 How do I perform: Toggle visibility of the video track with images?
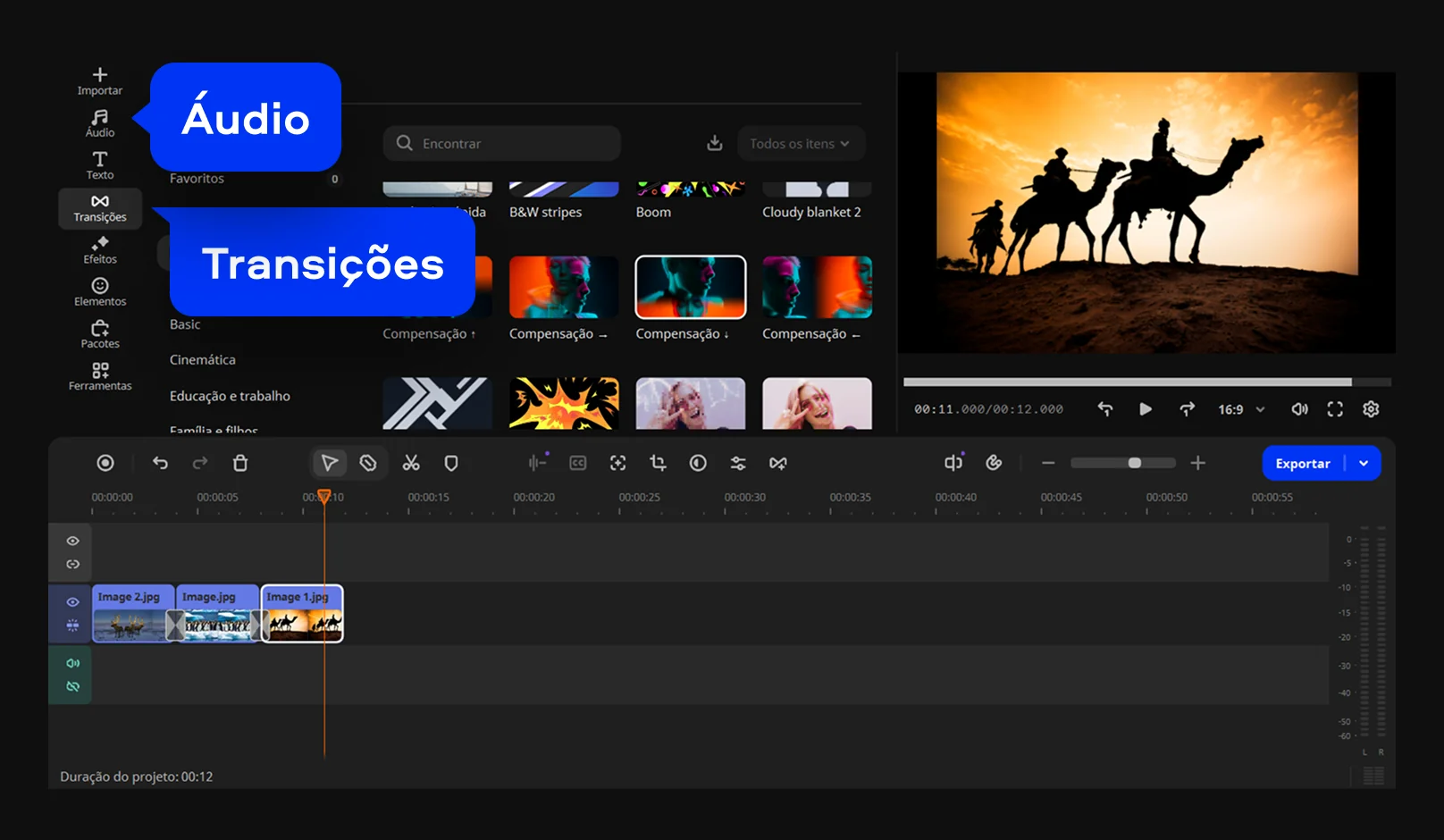point(73,602)
